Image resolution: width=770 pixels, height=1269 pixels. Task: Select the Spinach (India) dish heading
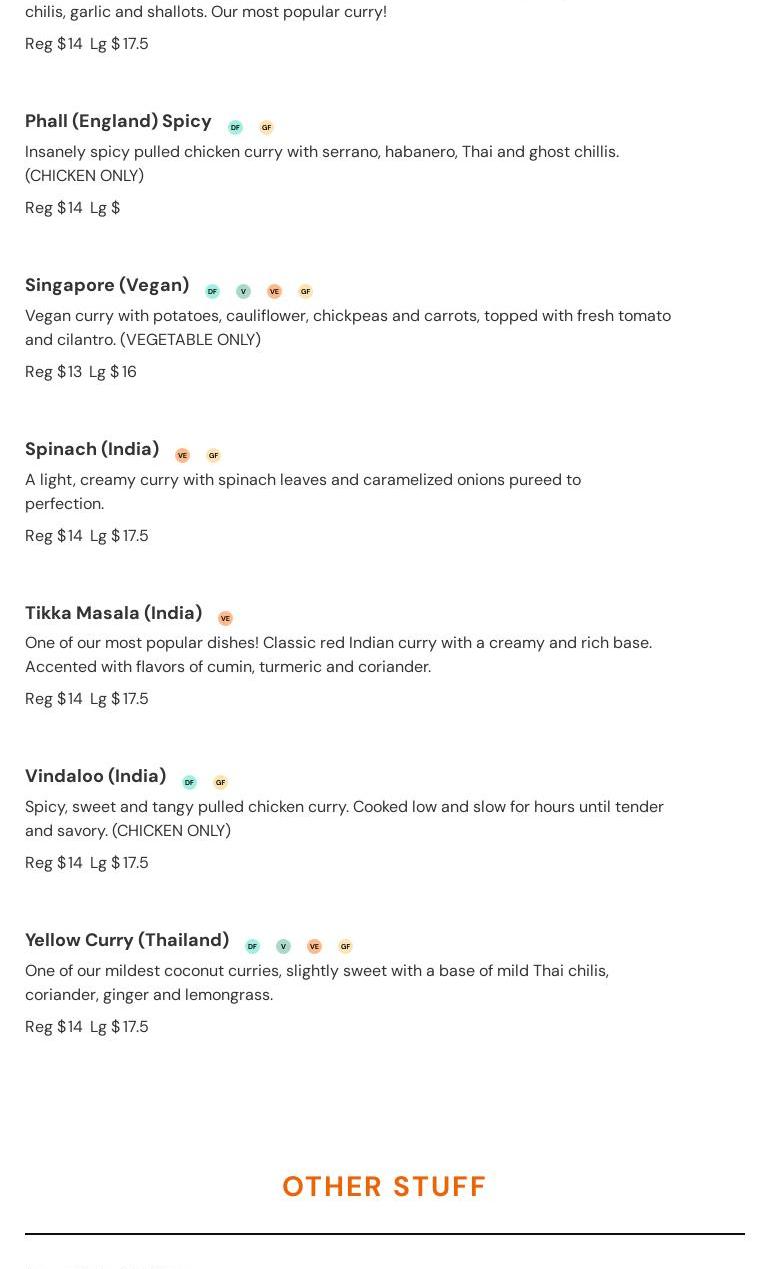[92, 449]
